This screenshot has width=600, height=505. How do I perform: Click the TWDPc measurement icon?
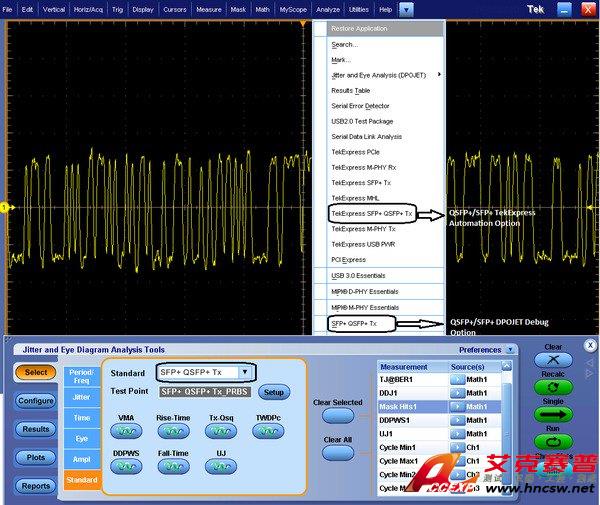tap(269, 431)
